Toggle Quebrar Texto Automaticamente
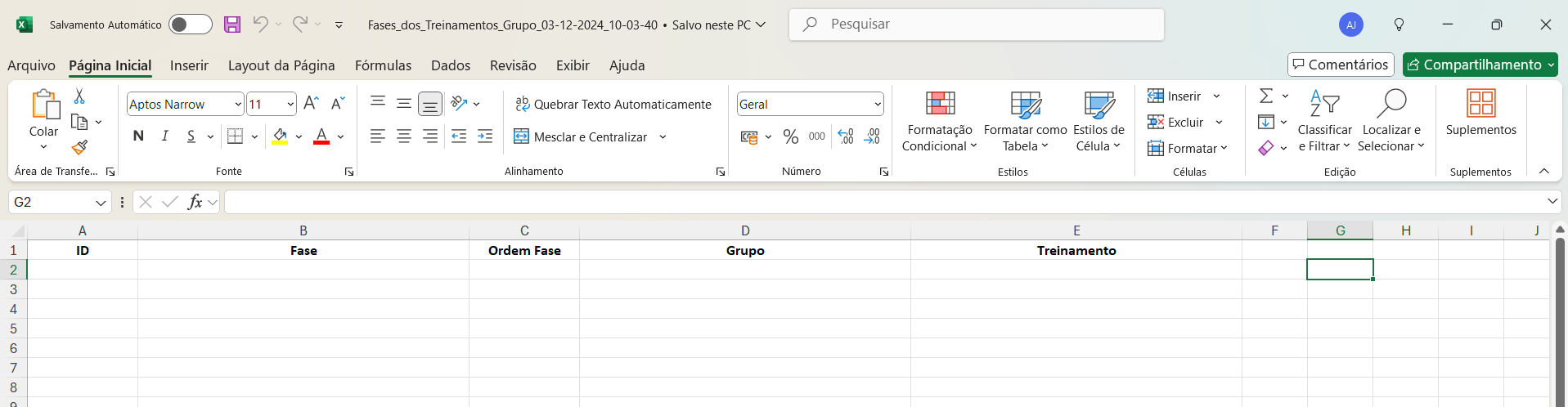 613,104
